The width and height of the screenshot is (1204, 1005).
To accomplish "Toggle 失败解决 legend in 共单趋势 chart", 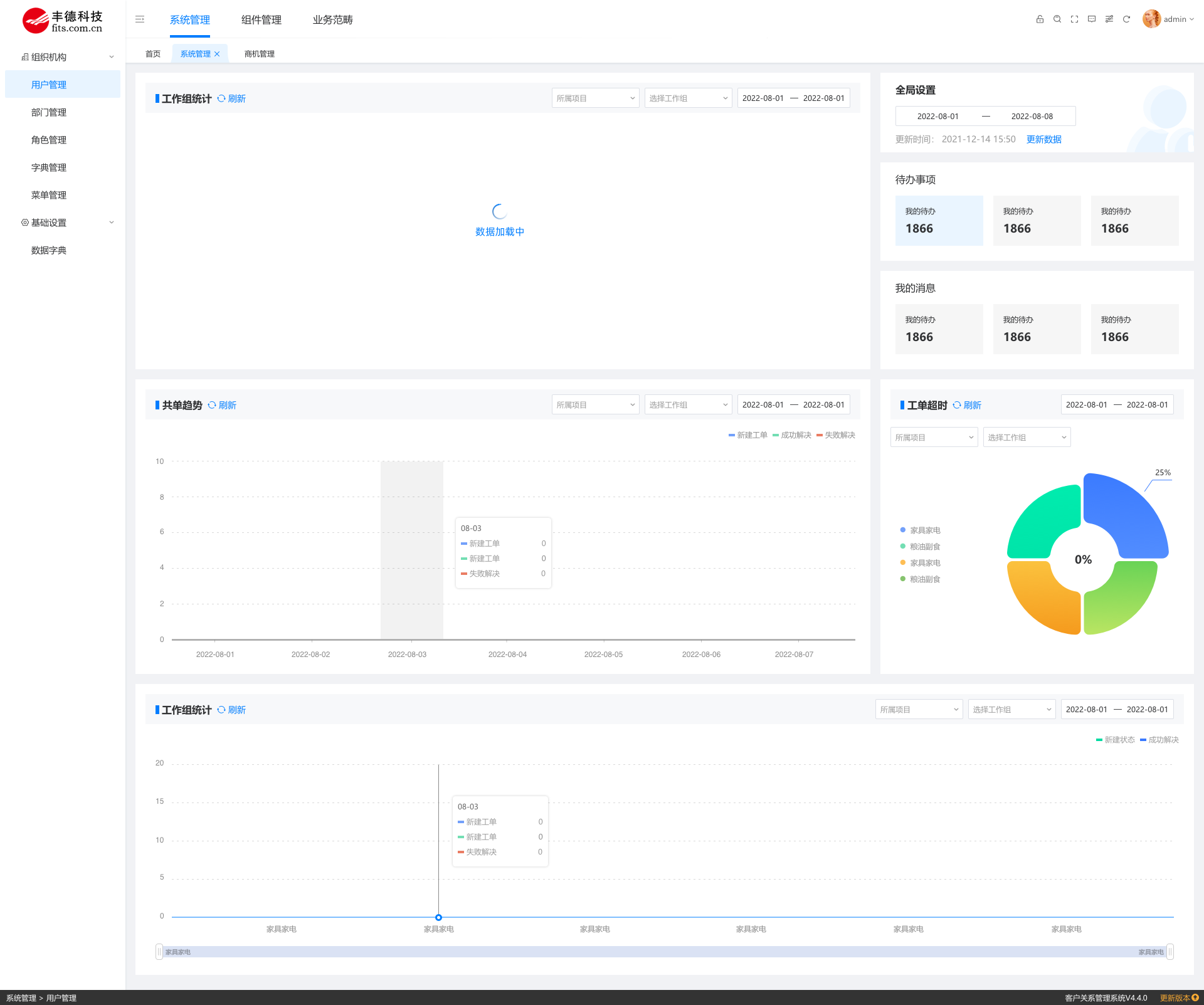I will click(x=836, y=435).
